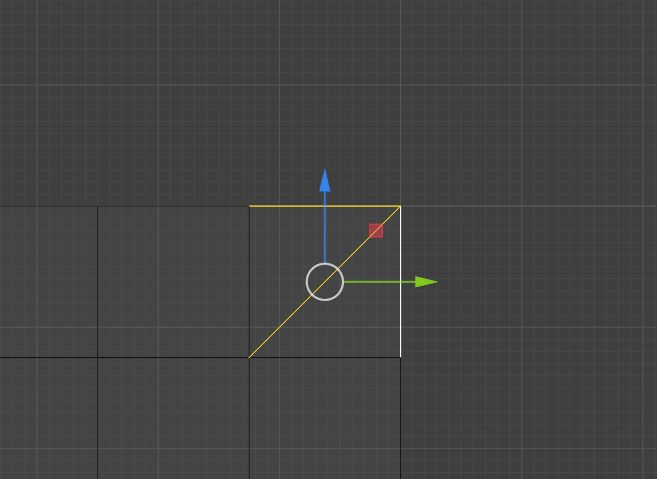Click the red plane handle square
Screen dimensions: 657x479
(x=376, y=230)
